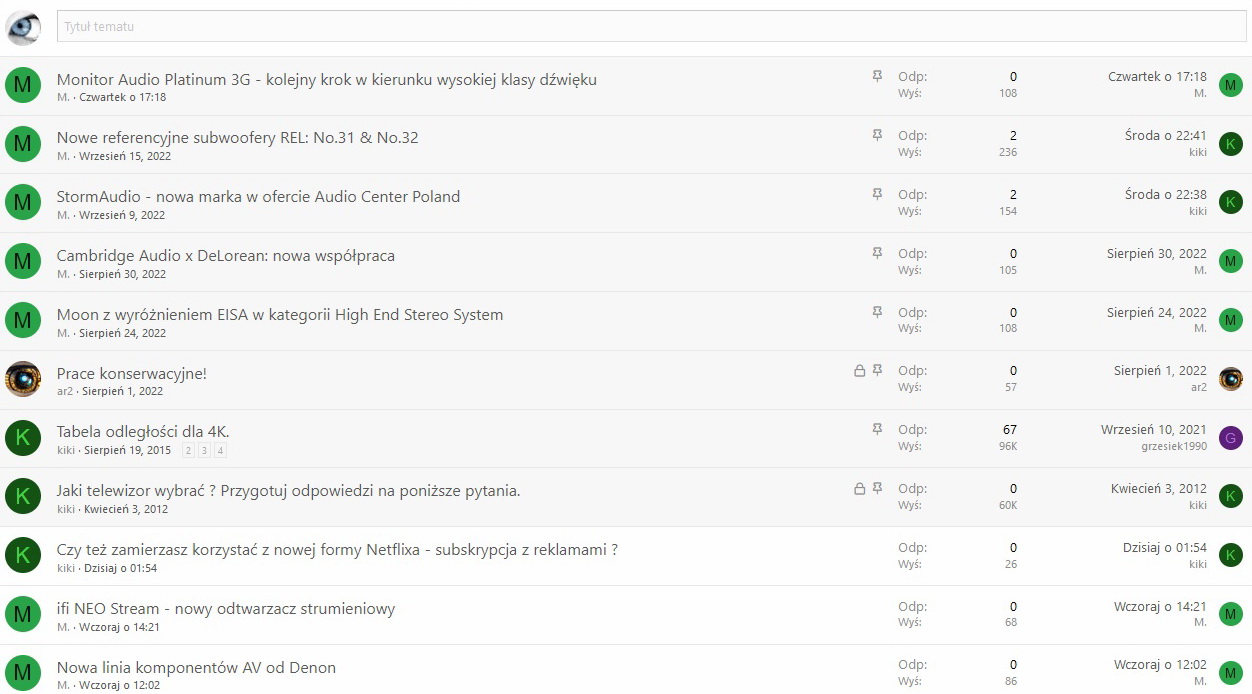Click last post date Czwartek o 17:18 on right
Image resolution: width=1252 pixels, height=694 pixels.
tap(1157, 76)
